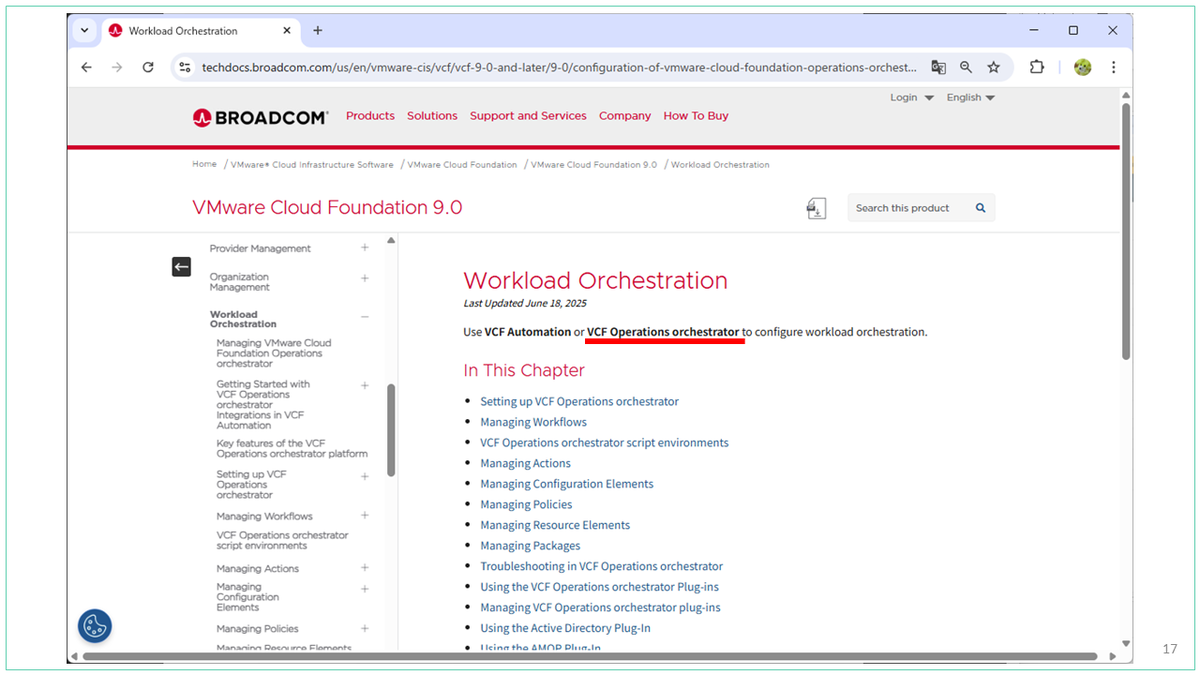Open the Products menu
This screenshot has width=1200, height=675.
370,116
